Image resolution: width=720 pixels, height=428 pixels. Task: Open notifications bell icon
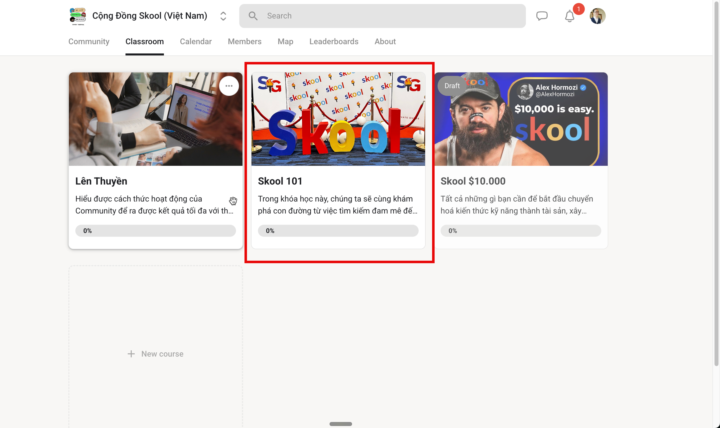(569, 16)
